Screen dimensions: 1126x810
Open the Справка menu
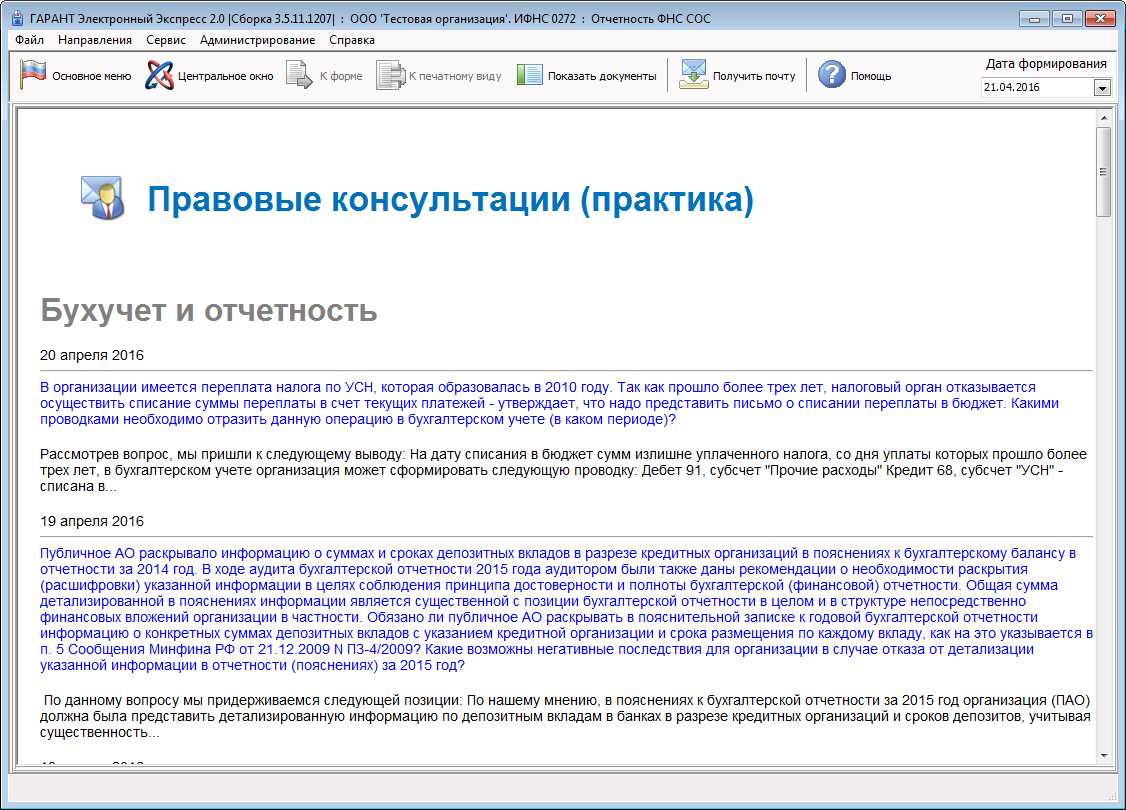[x=352, y=40]
